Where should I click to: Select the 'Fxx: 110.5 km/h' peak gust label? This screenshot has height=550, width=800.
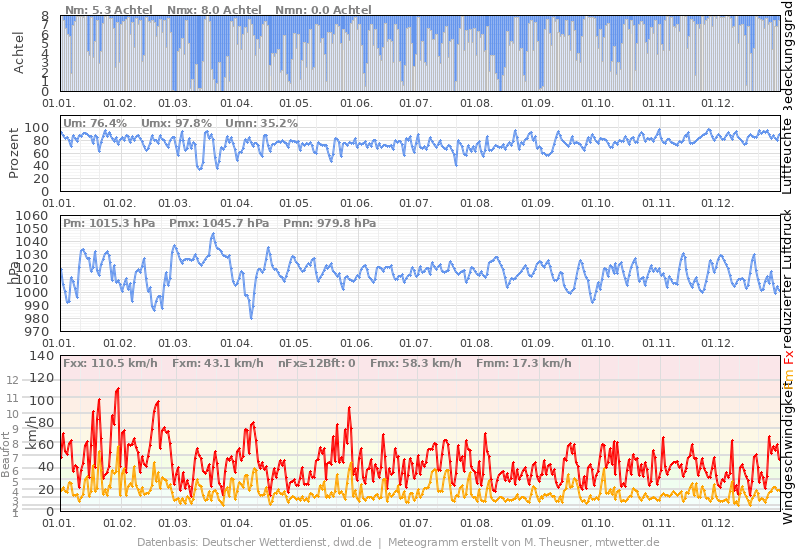coord(110,363)
